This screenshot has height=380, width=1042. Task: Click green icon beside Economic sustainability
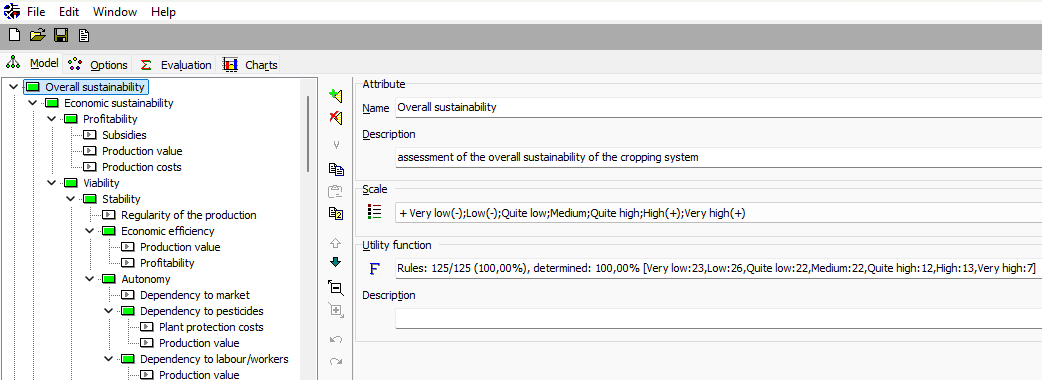pyautogui.click(x=52, y=103)
